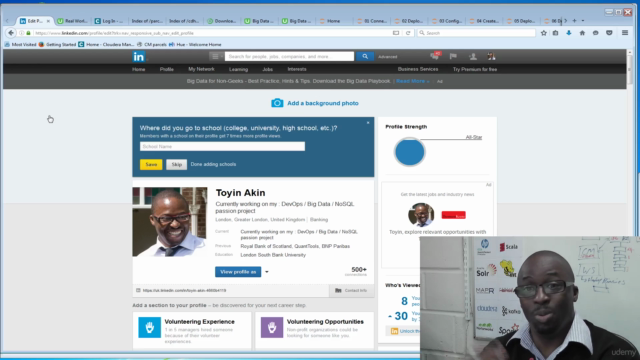Open My Network menu item
The image size is (640, 360).
201,69
